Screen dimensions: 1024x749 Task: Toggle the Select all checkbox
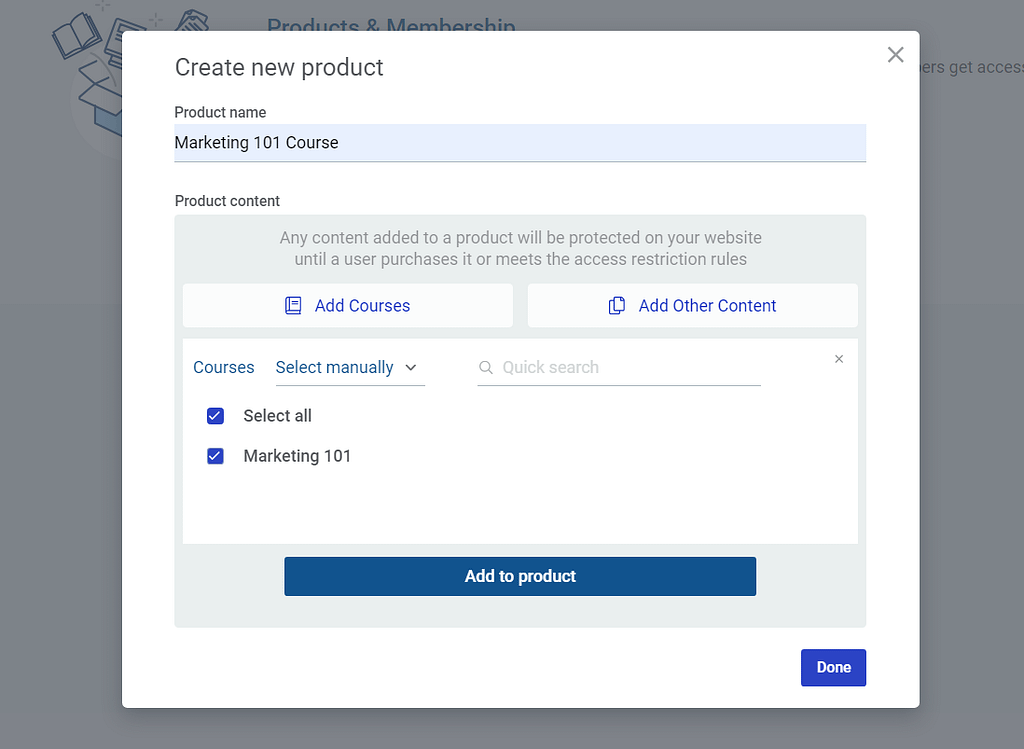point(215,416)
